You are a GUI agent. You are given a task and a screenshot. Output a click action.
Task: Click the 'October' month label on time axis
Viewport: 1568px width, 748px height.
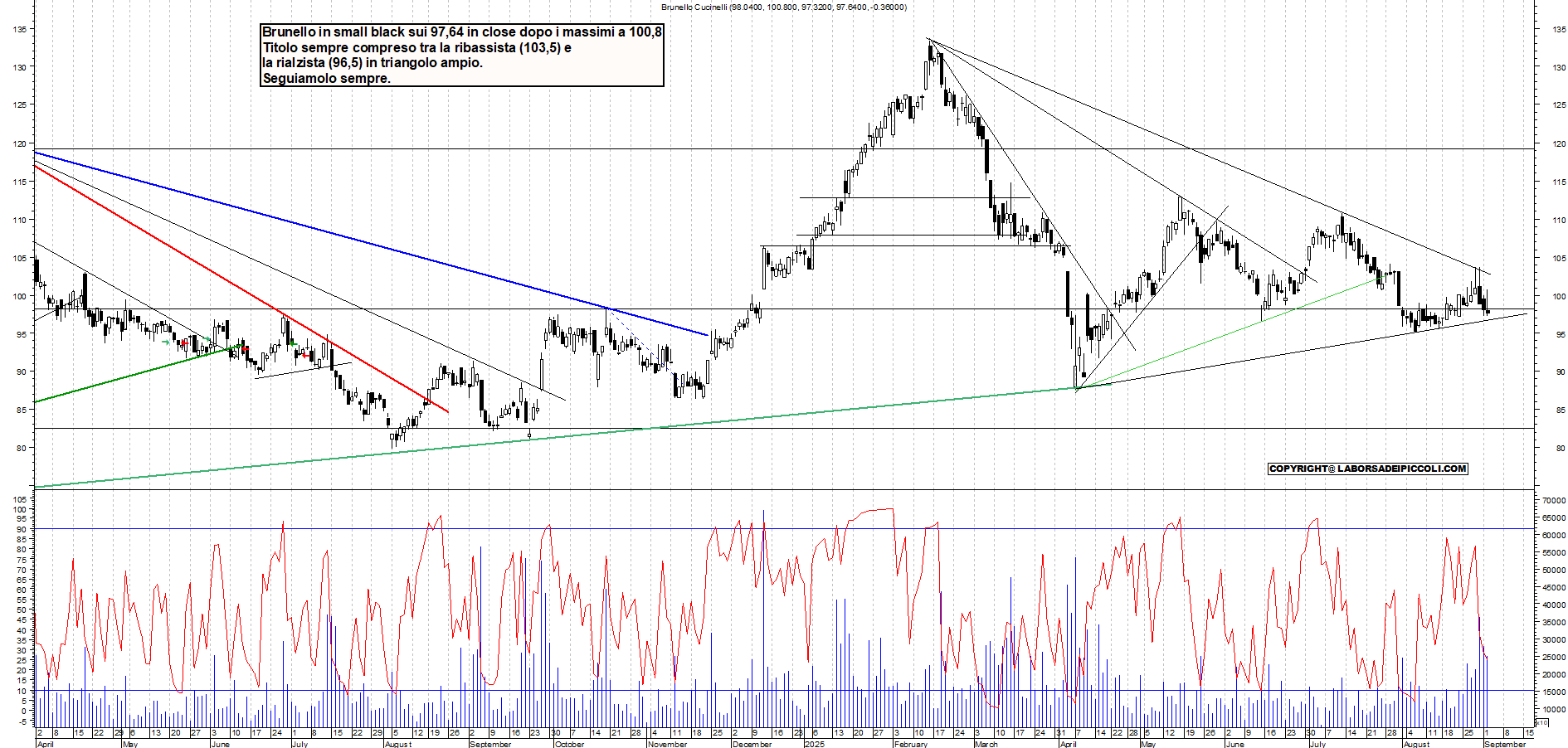pos(569,744)
